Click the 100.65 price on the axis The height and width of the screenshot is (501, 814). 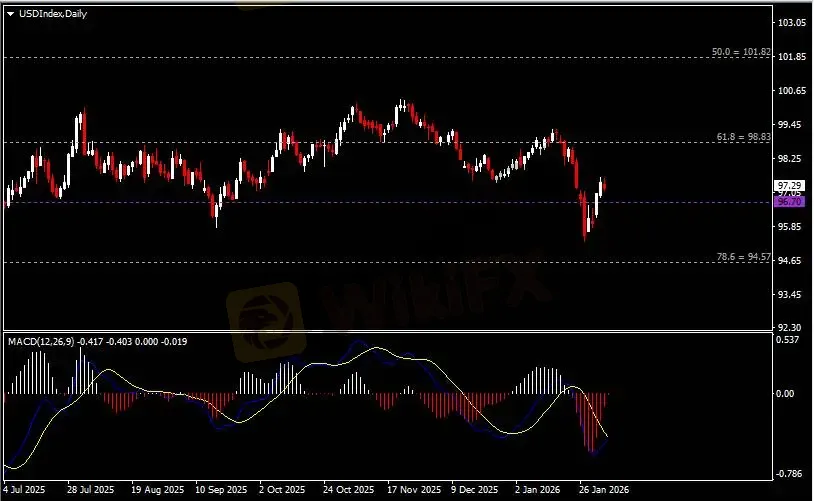point(791,91)
